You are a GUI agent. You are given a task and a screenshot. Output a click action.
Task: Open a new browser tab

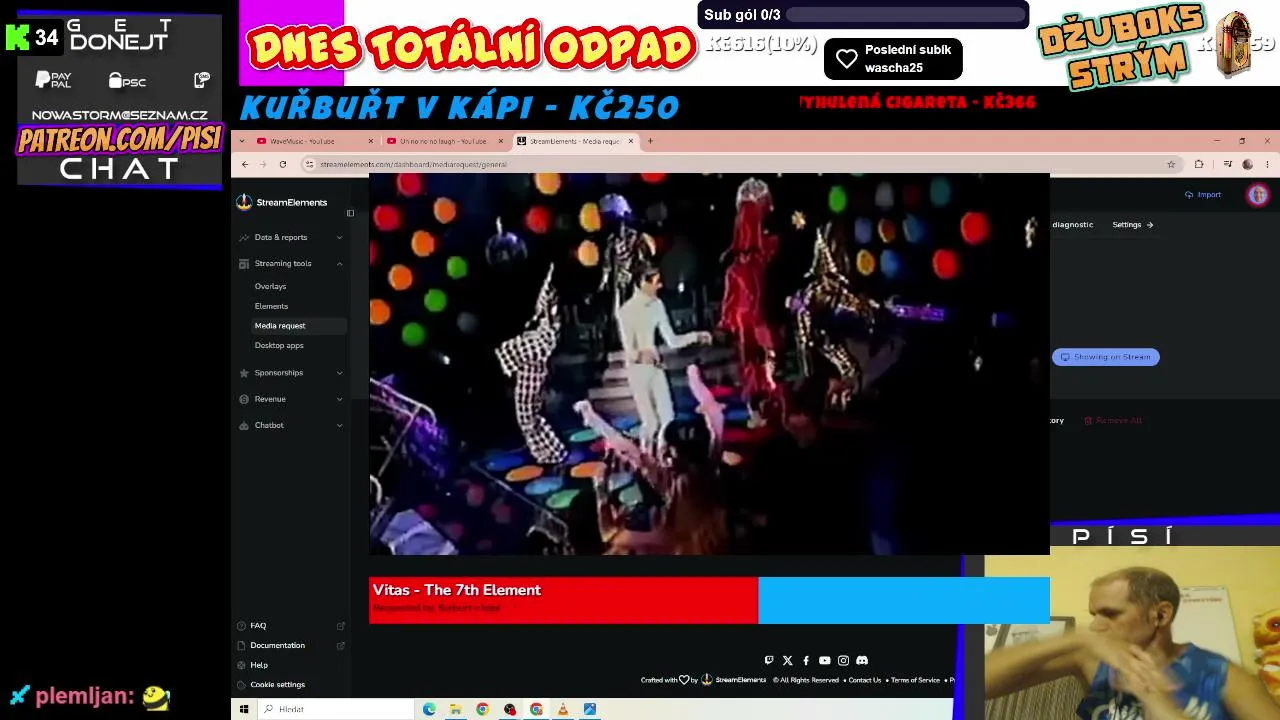tap(650, 141)
